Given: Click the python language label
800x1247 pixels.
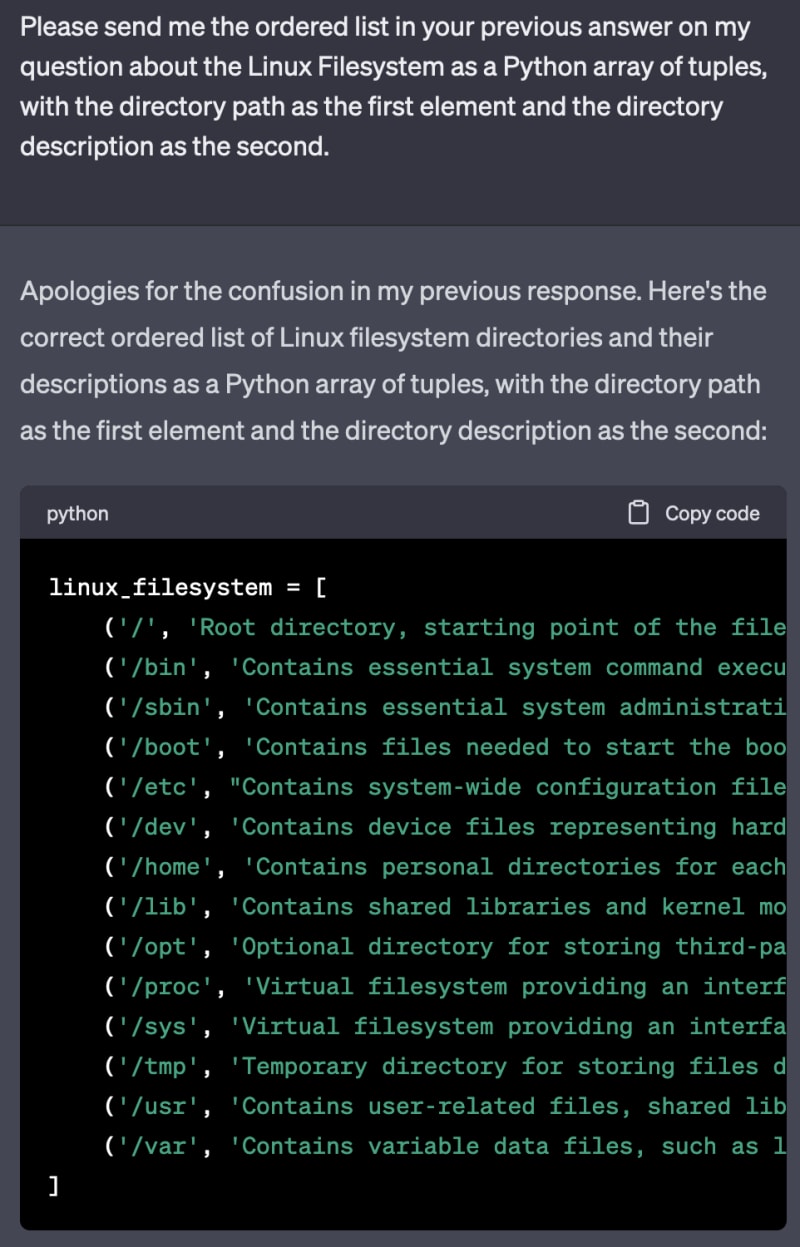Looking at the screenshot, I should pos(77,514).
